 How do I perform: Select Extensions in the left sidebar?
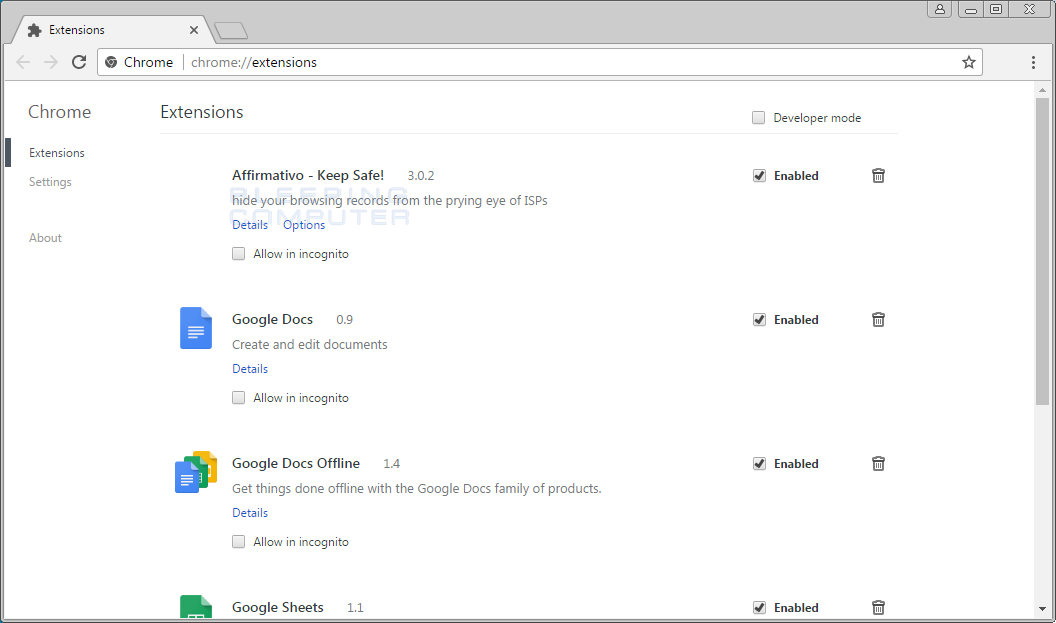coord(57,153)
